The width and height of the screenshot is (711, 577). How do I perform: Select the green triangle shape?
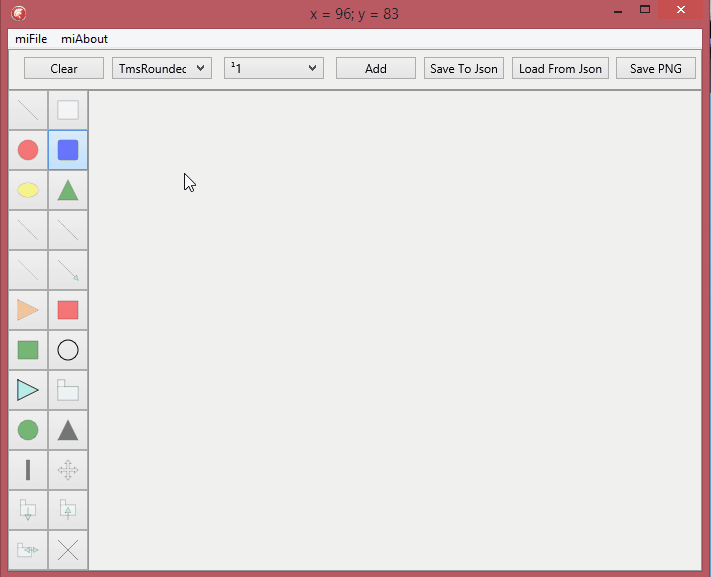coord(68,190)
